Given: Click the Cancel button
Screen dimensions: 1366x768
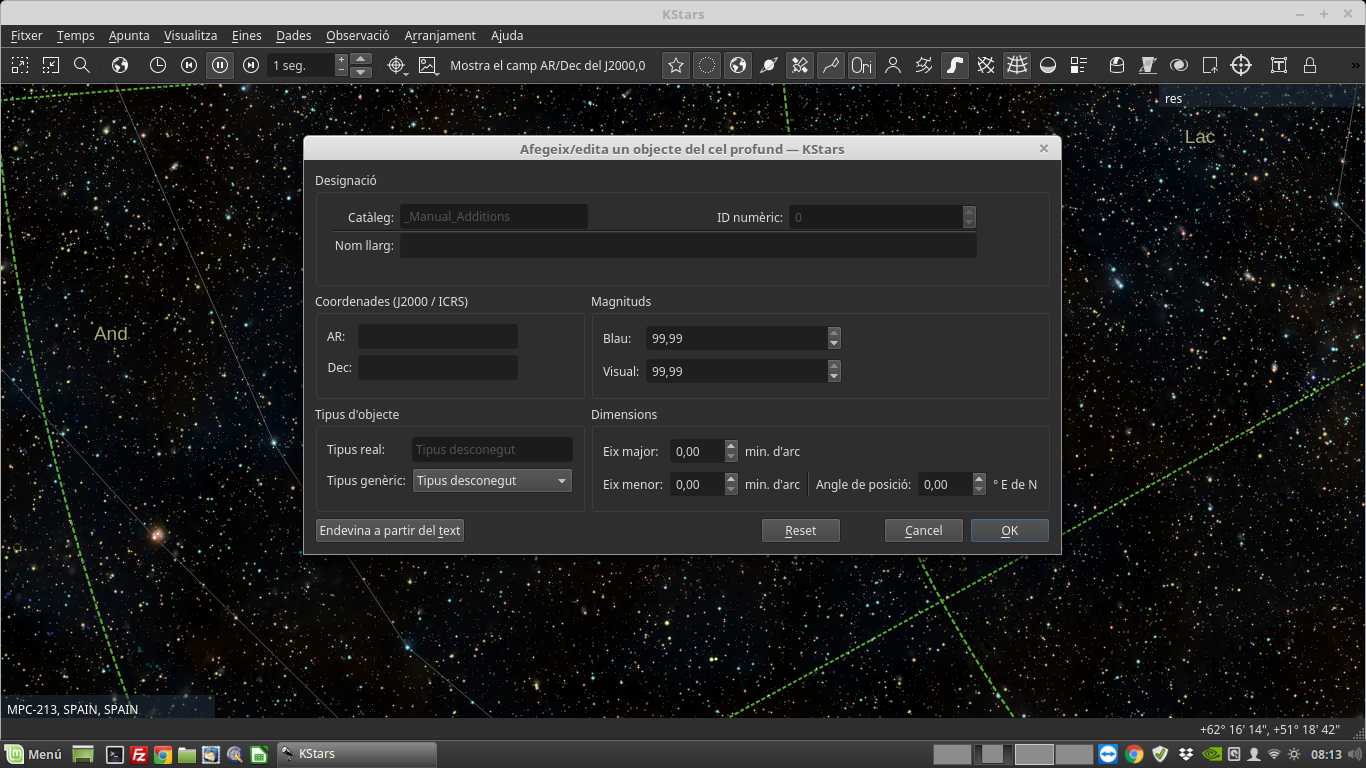Looking at the screenshot, I should 923,531.
